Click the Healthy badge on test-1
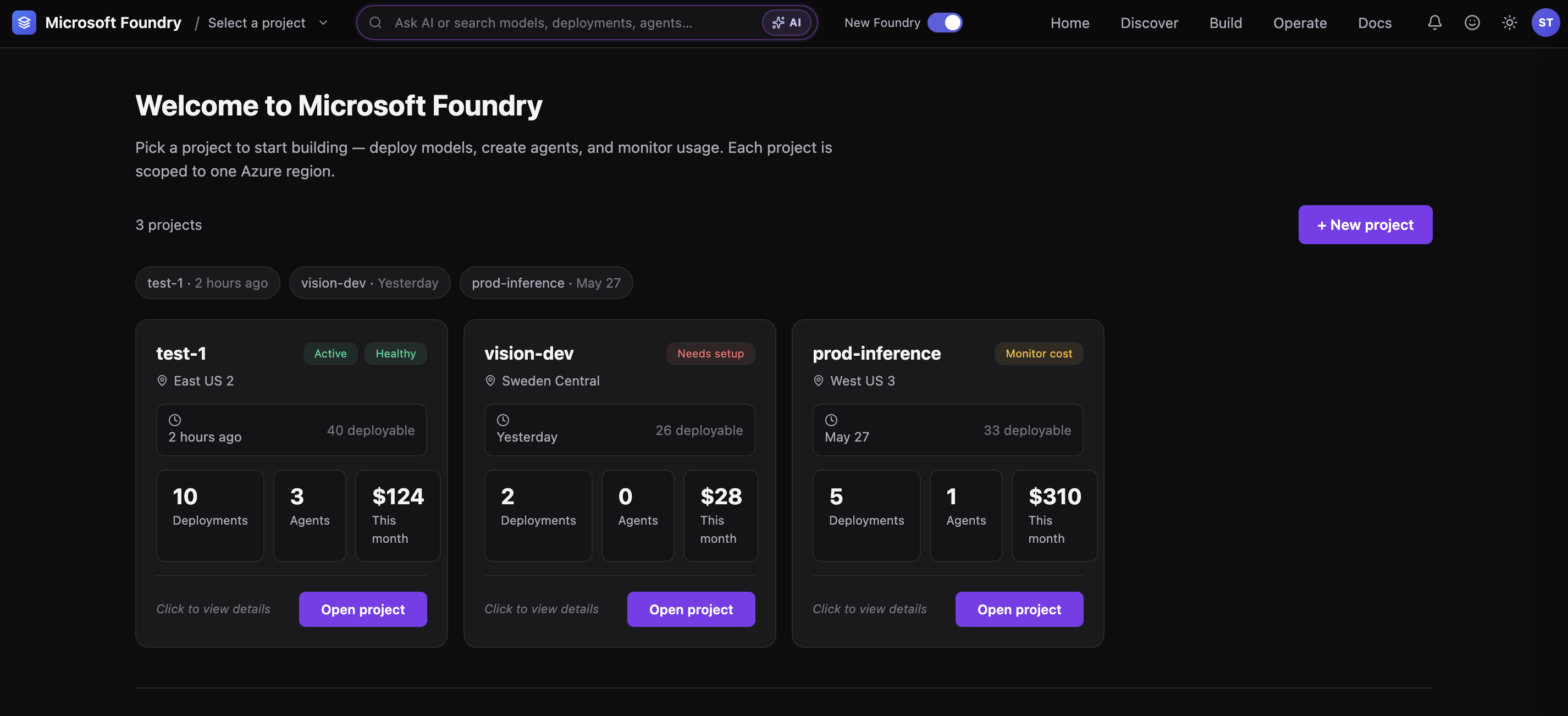This screenshot has width=1568, height=716. tap(396, 354)
